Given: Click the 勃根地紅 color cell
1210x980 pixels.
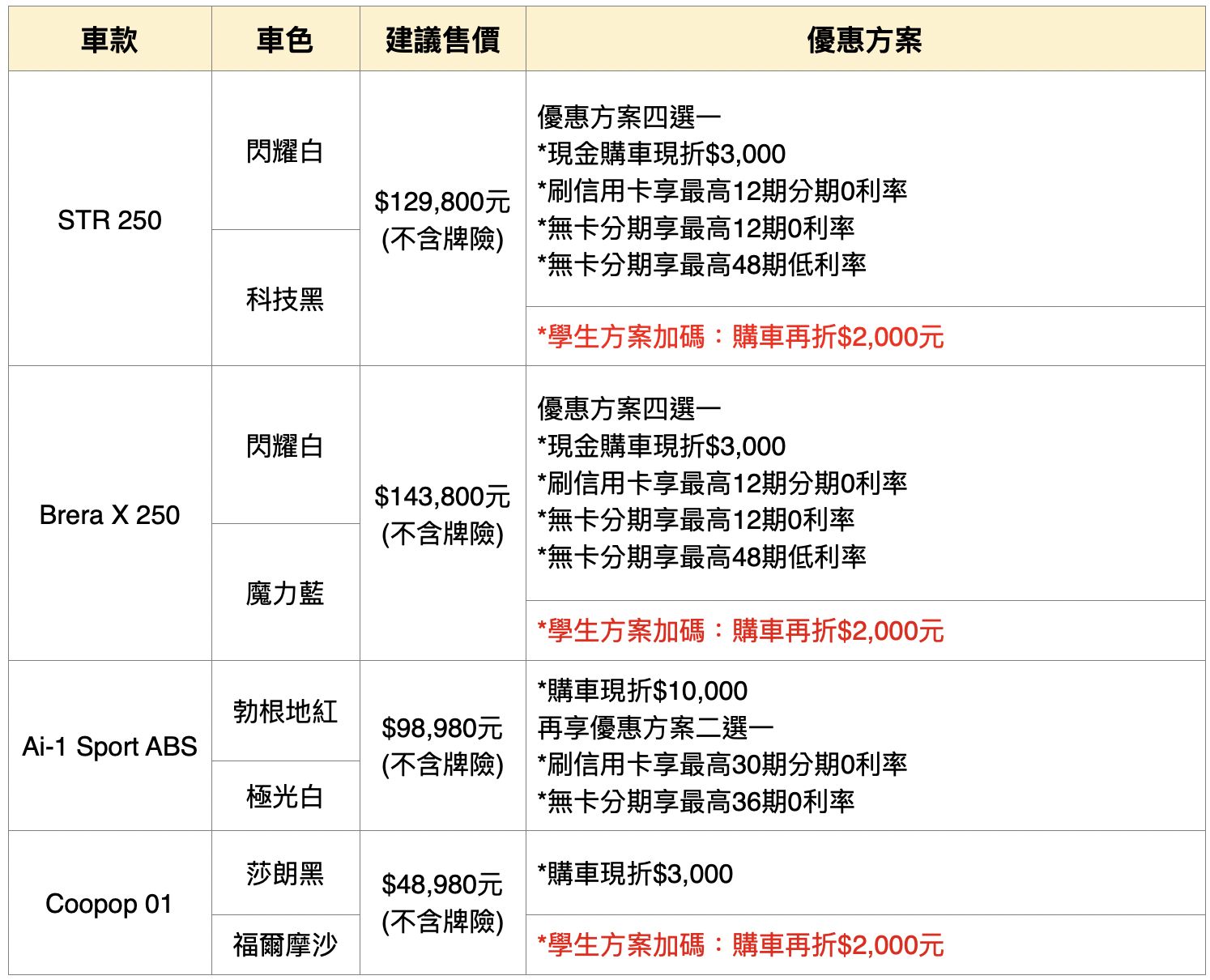Looking at the screenshot, I should click(285, 711).
